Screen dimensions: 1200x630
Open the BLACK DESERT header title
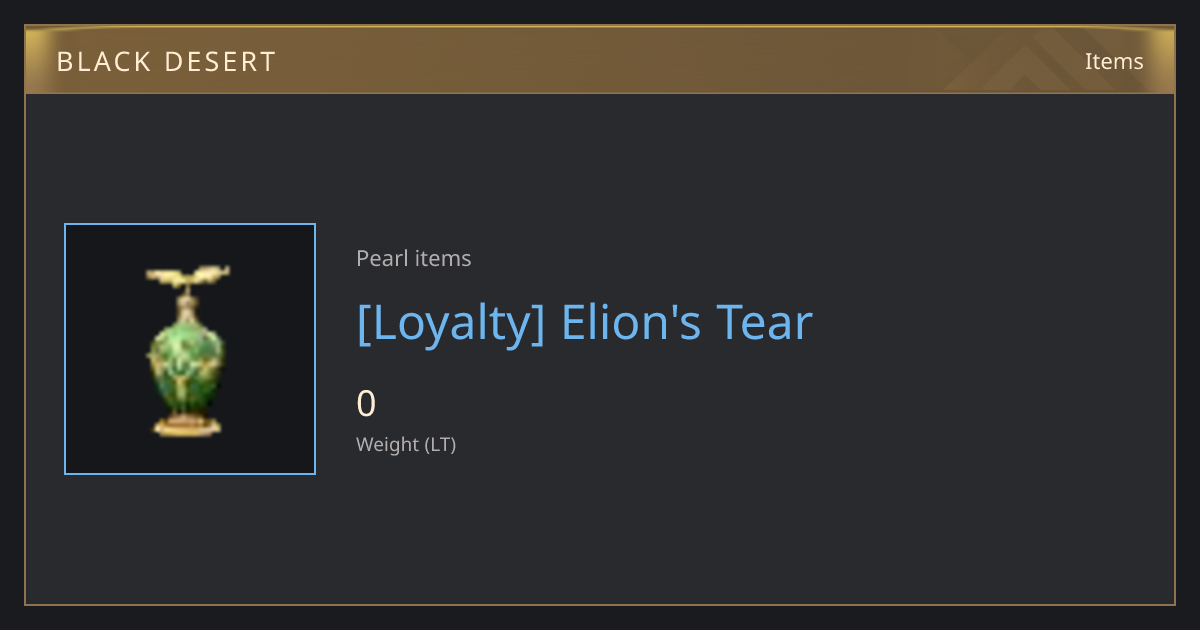tap(167, 62)
